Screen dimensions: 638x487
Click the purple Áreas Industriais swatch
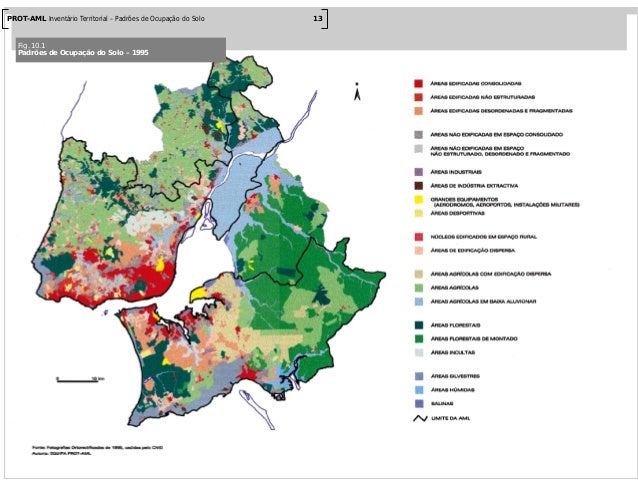click(418, 172)
